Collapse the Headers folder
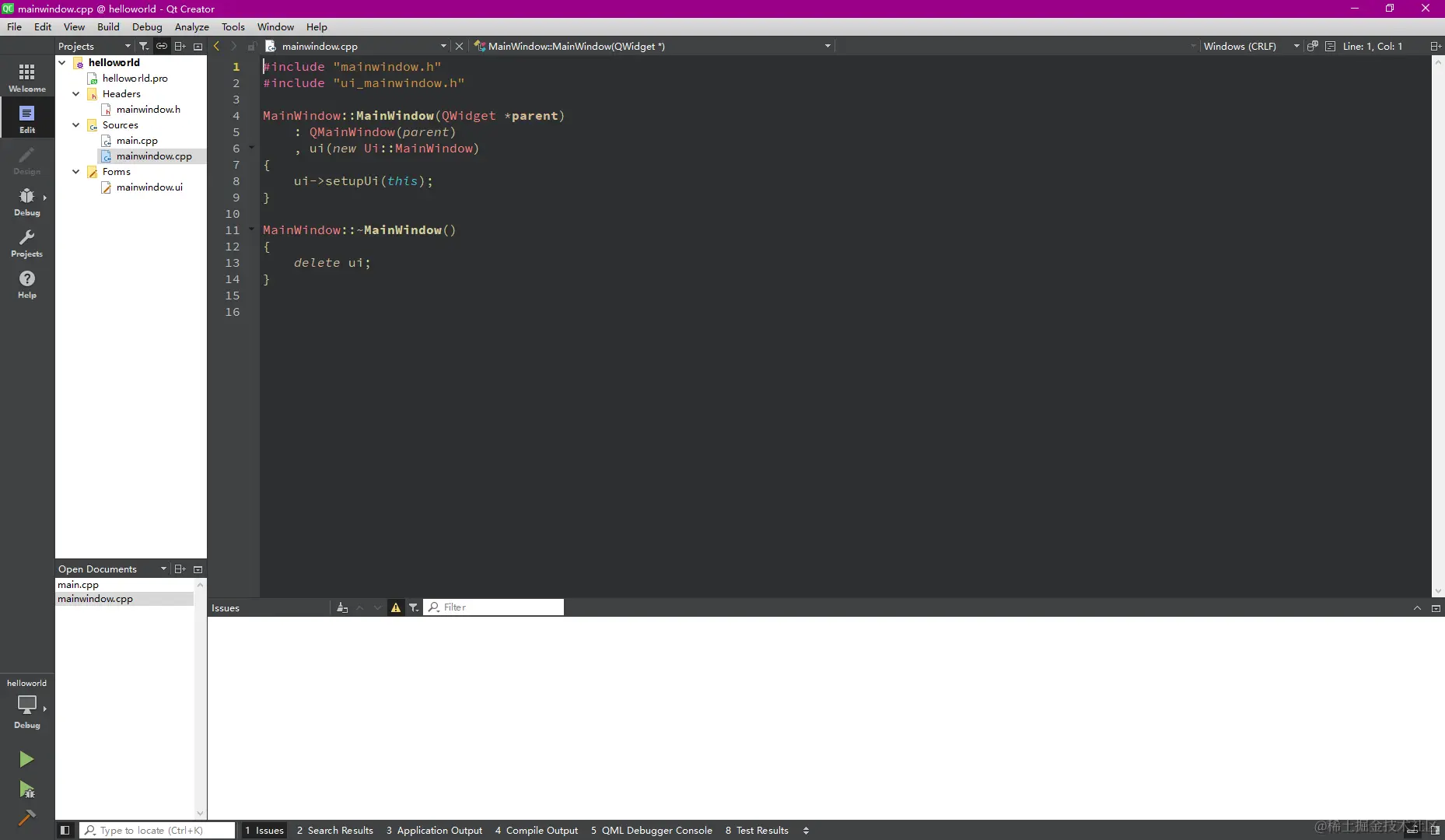 click(76, 93)
